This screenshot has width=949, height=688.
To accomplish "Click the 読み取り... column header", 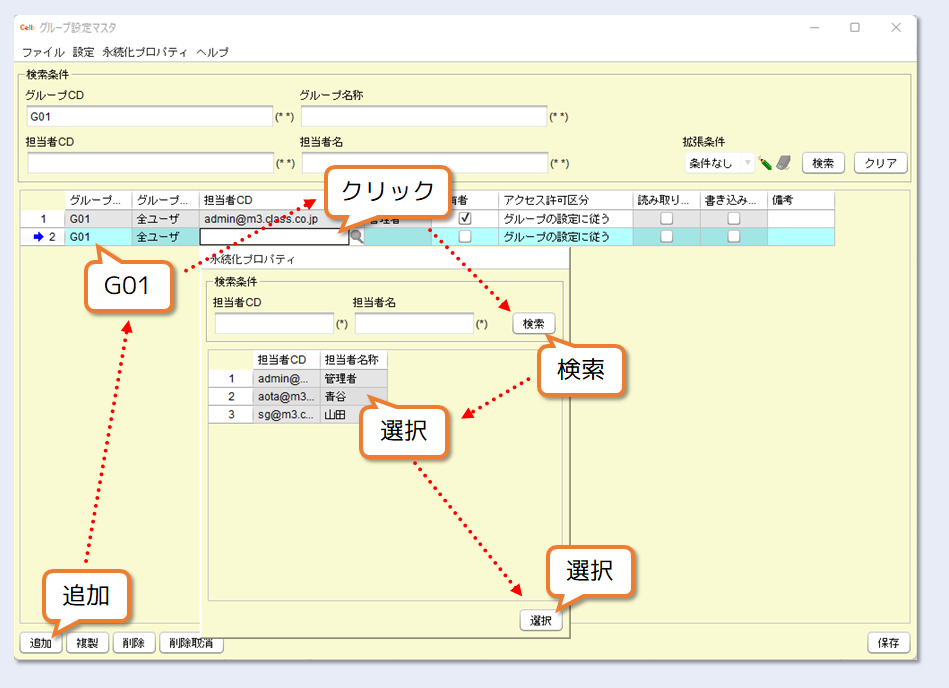I will coord(666,200).
